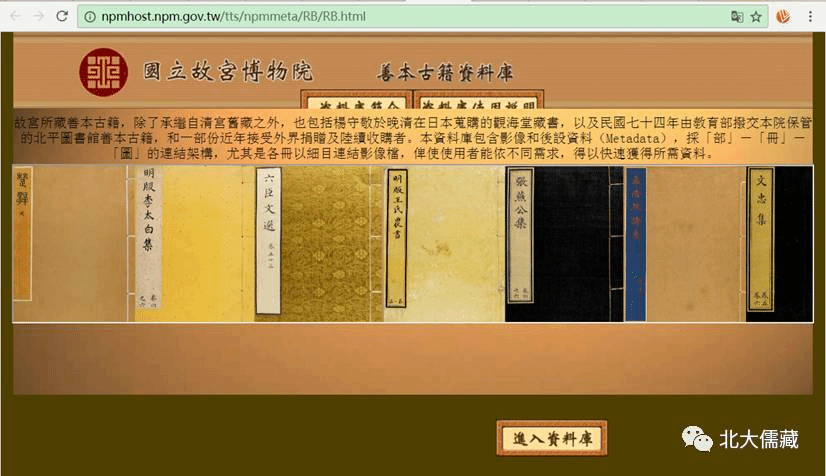View site information icon beside URL
This screenshot has height=476, width=826.
point(89,16)
